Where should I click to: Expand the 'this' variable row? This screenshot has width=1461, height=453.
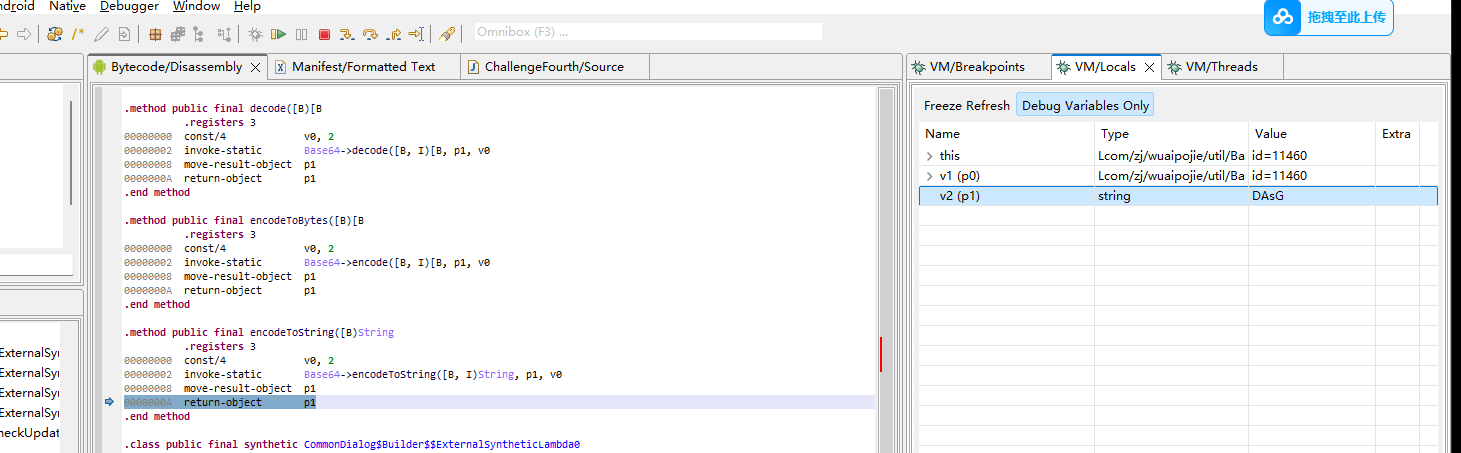930,156
